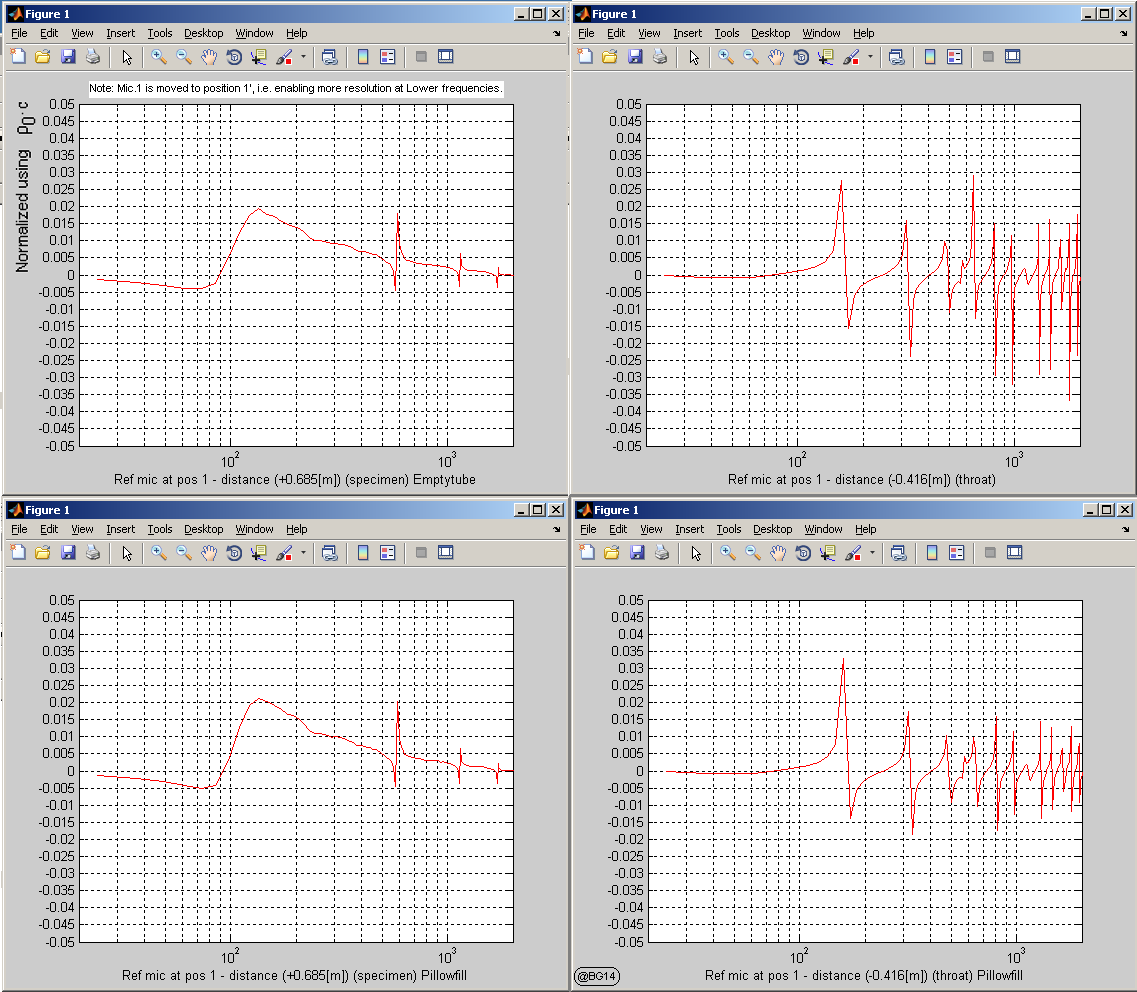Open File menu in Emptytube window
This screenshot has width=1137, height=992.
point(20,33)
